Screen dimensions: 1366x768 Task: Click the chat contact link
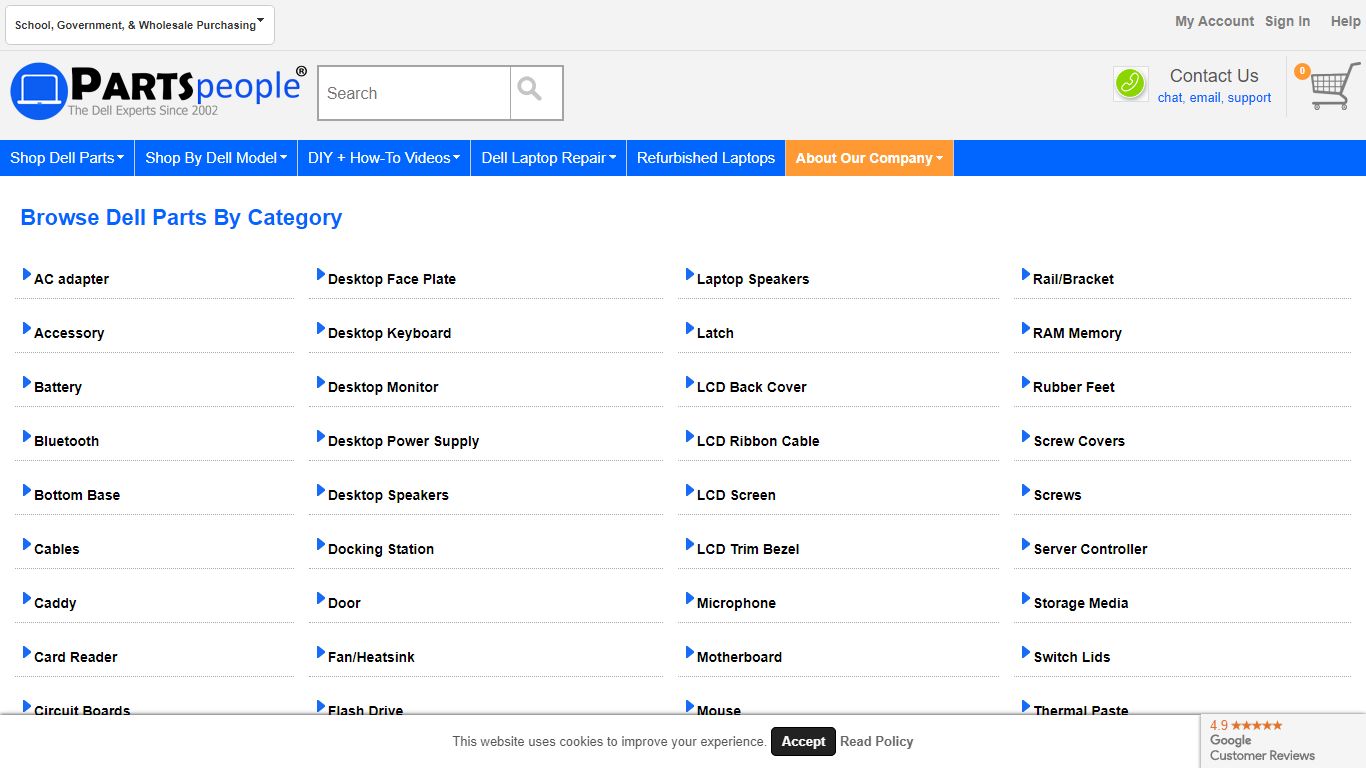click(1170, 98)
